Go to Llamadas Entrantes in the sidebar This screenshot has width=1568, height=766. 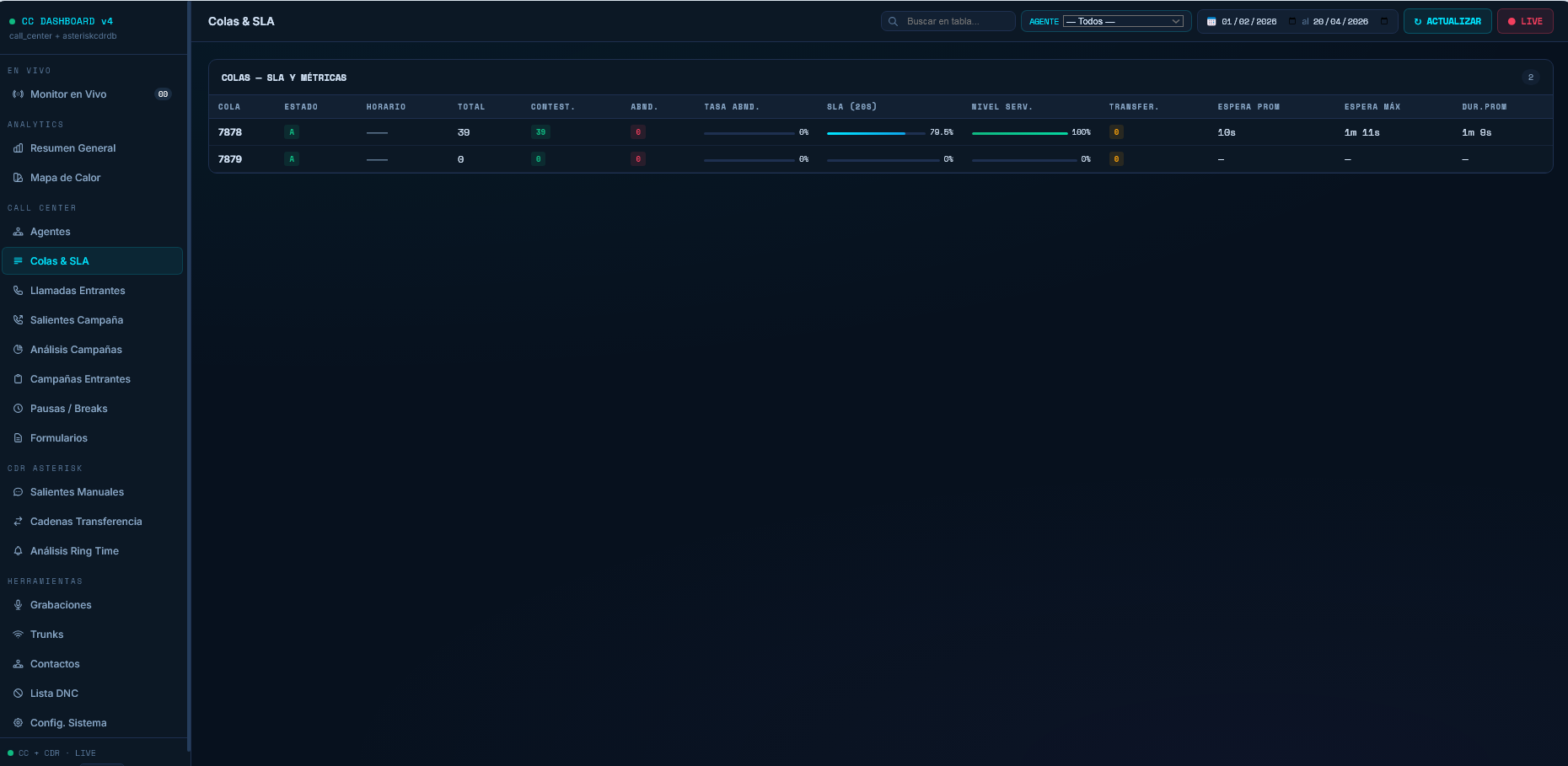[78, 291]
